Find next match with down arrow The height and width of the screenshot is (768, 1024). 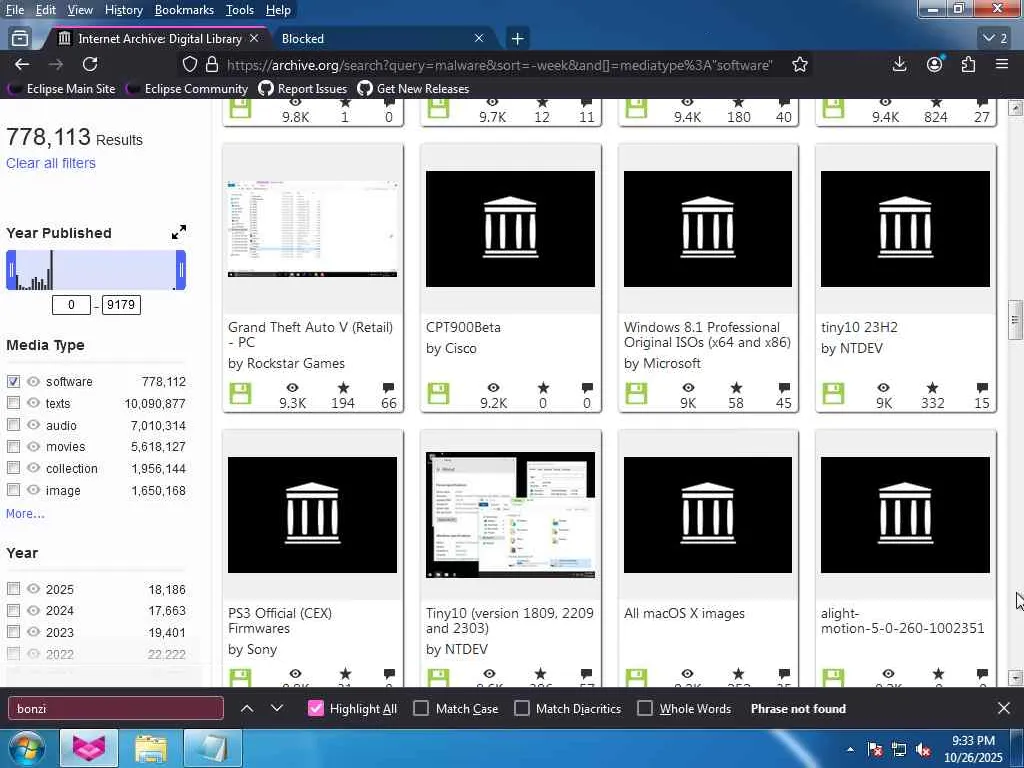pyautogui.click(x=277, y=709)
